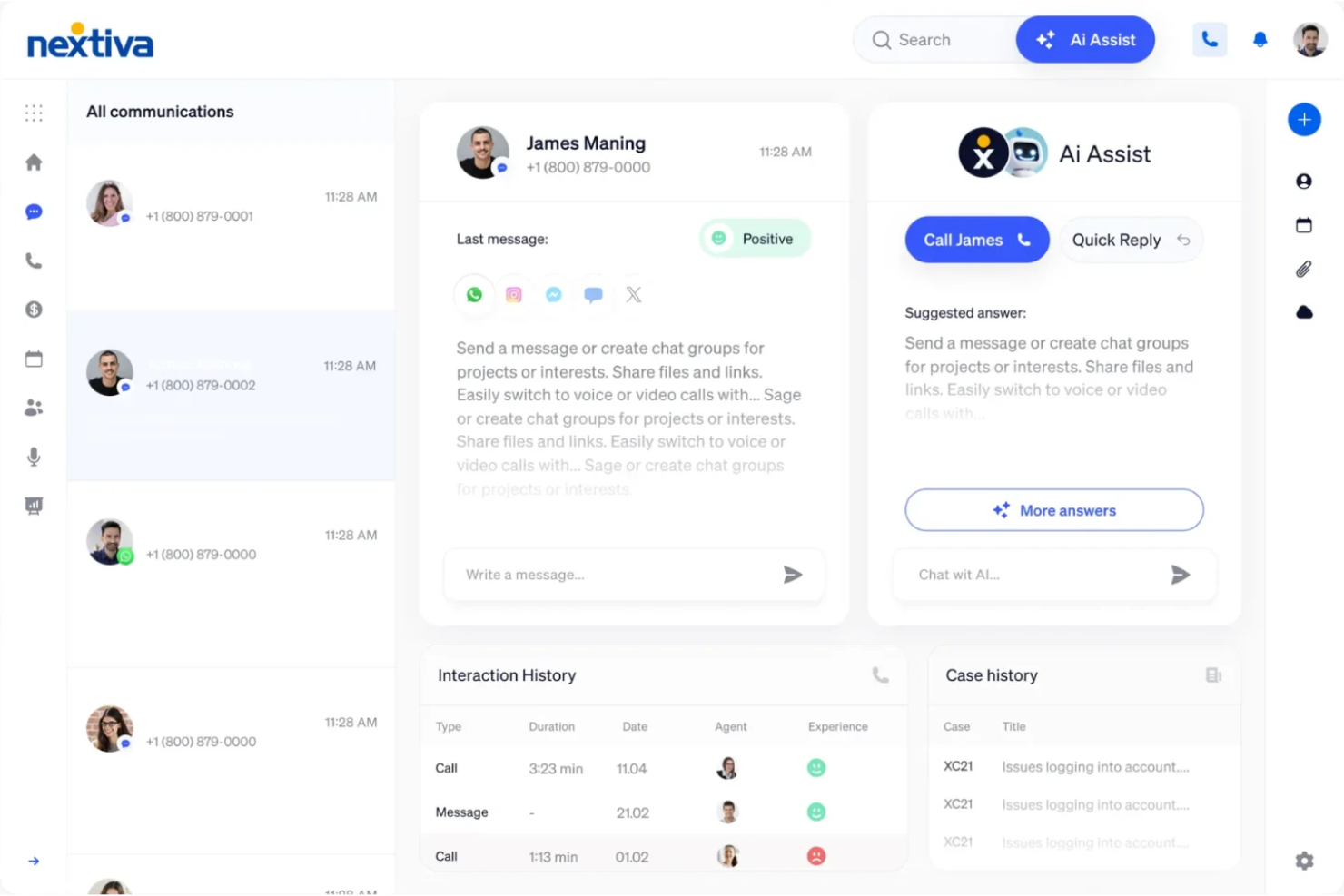Open the settings gear icon
Image resolution: width=1344 pixels, height=896 pixels.
click(1304, 861)
